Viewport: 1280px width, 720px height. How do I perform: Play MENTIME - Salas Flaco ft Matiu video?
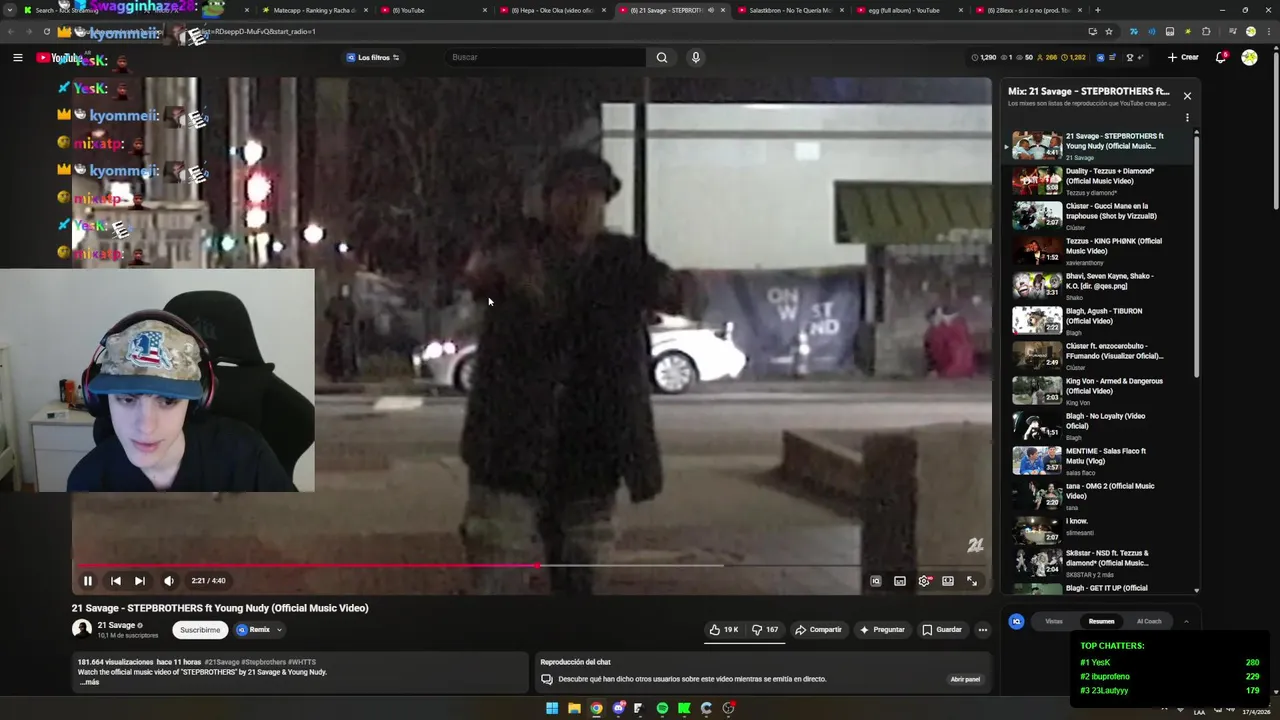(x=1097, y=461)
